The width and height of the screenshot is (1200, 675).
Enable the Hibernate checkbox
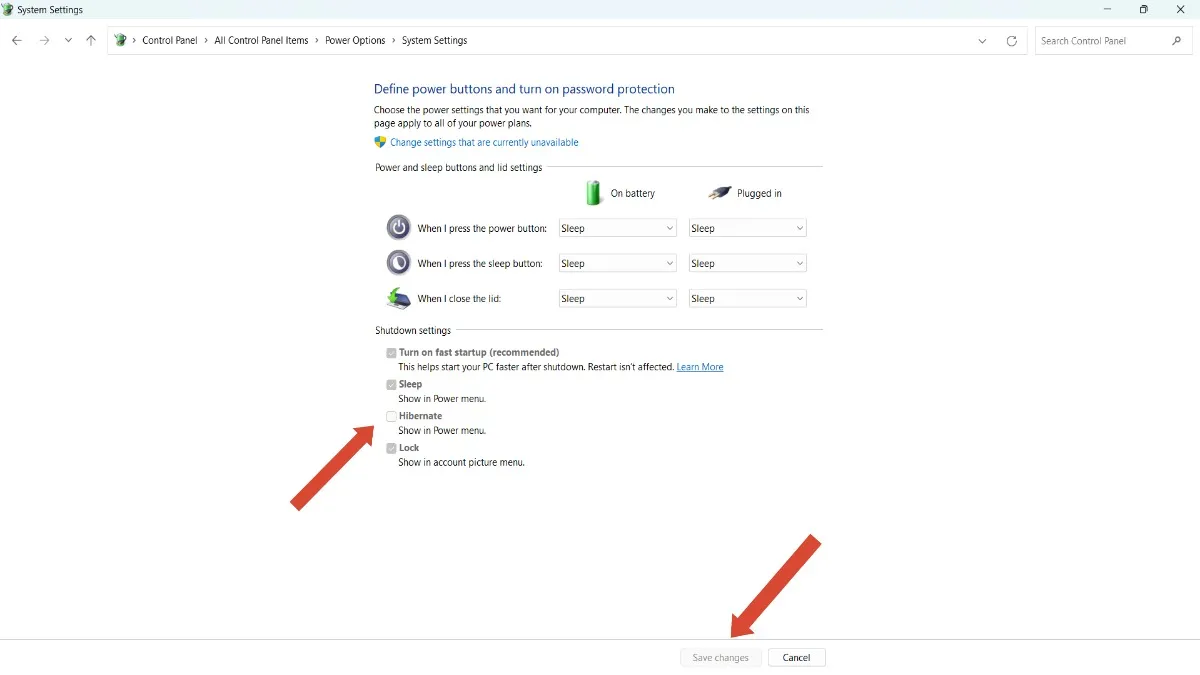[392, 416]
